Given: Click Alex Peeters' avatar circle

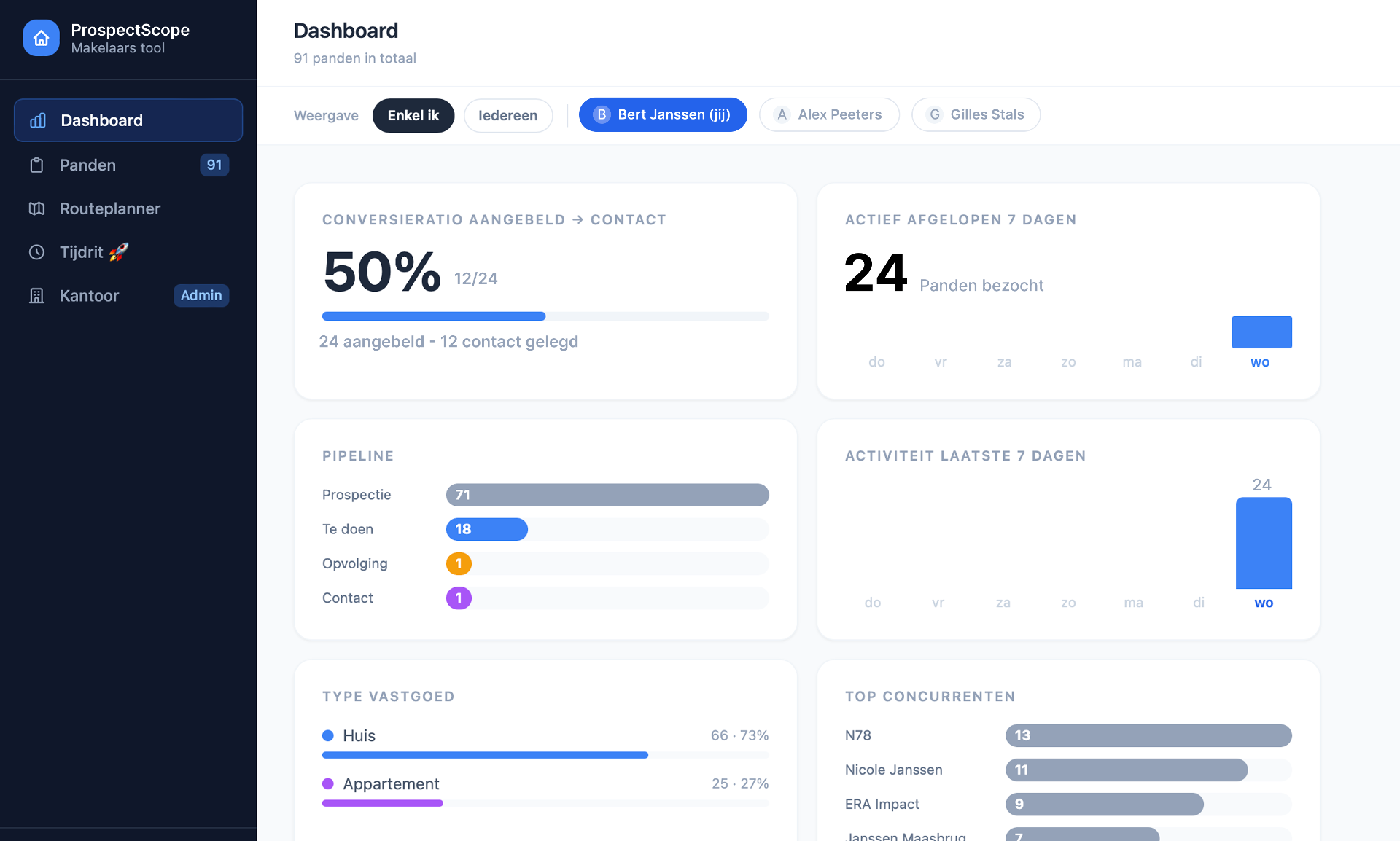Looking at the screenshot, I should (782, 114).
